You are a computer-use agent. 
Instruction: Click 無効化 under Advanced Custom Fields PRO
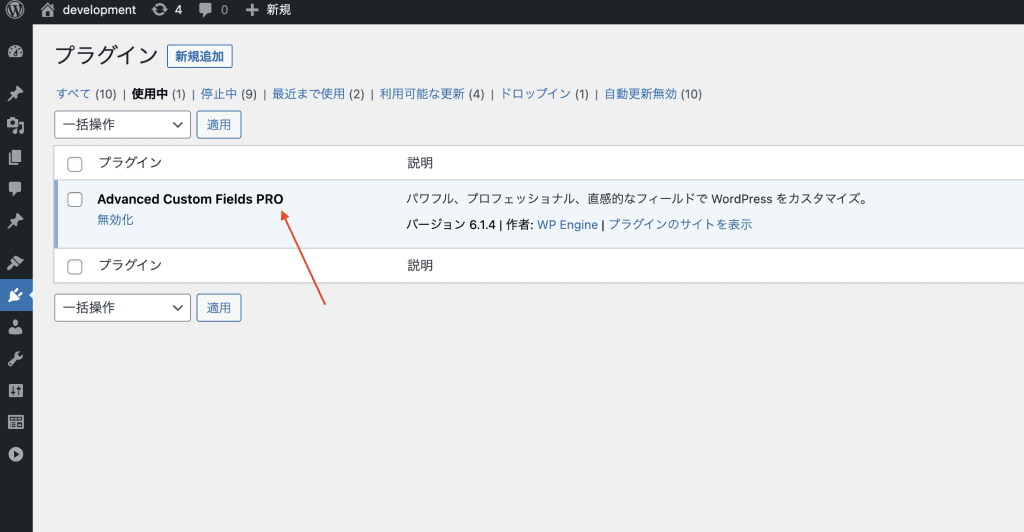116,220
